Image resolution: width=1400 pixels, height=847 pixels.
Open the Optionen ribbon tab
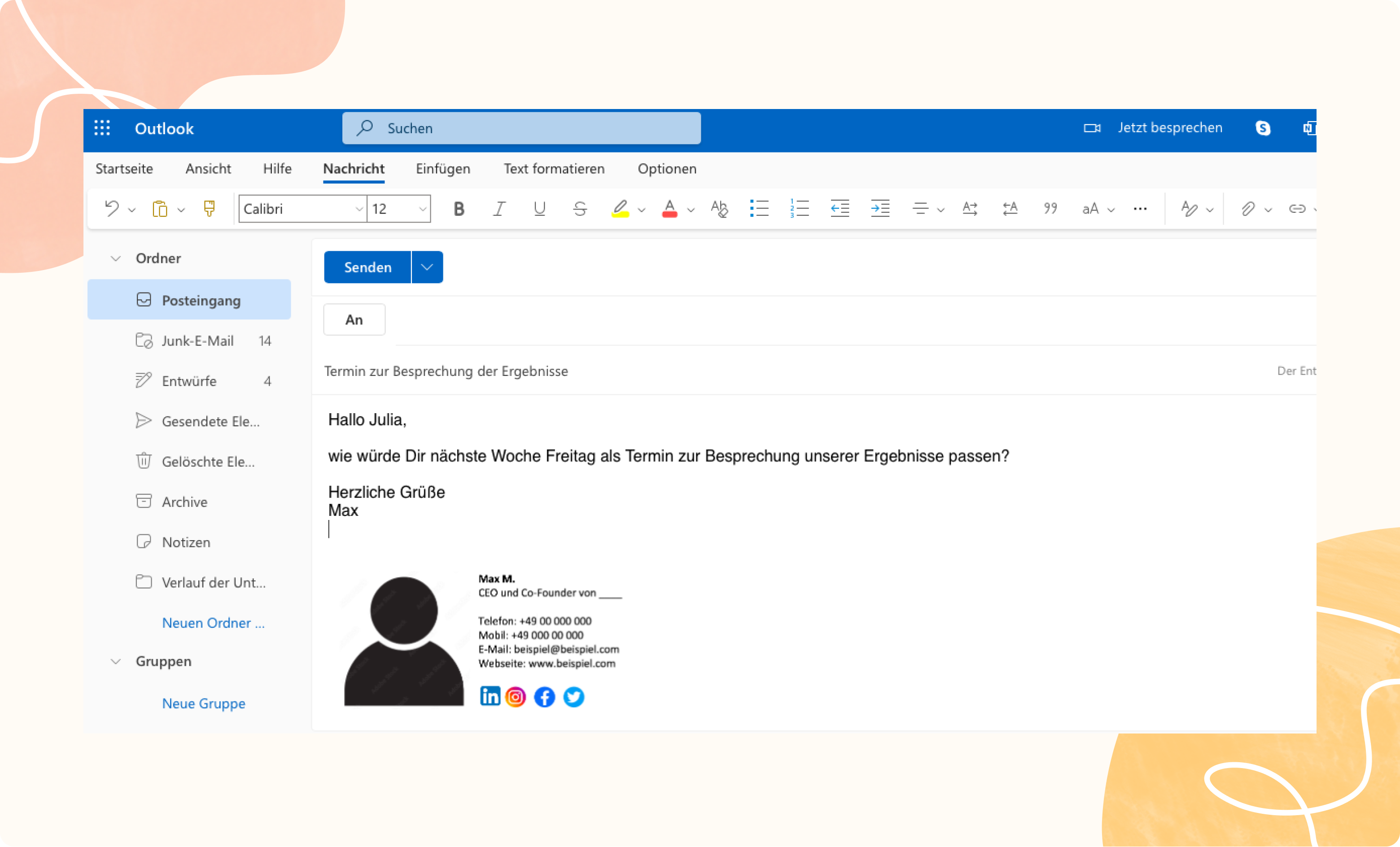[667, 169]
